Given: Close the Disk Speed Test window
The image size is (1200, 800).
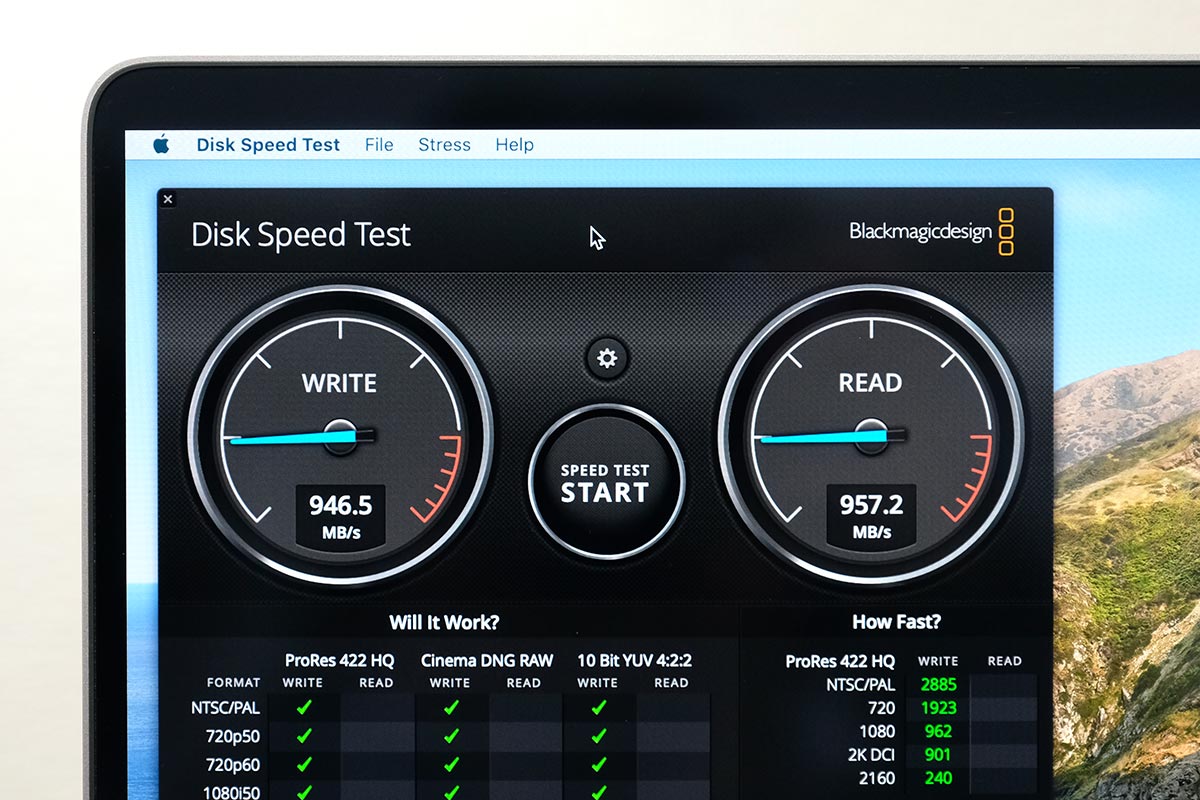Looking at the screenshot, I should point(168,199).
